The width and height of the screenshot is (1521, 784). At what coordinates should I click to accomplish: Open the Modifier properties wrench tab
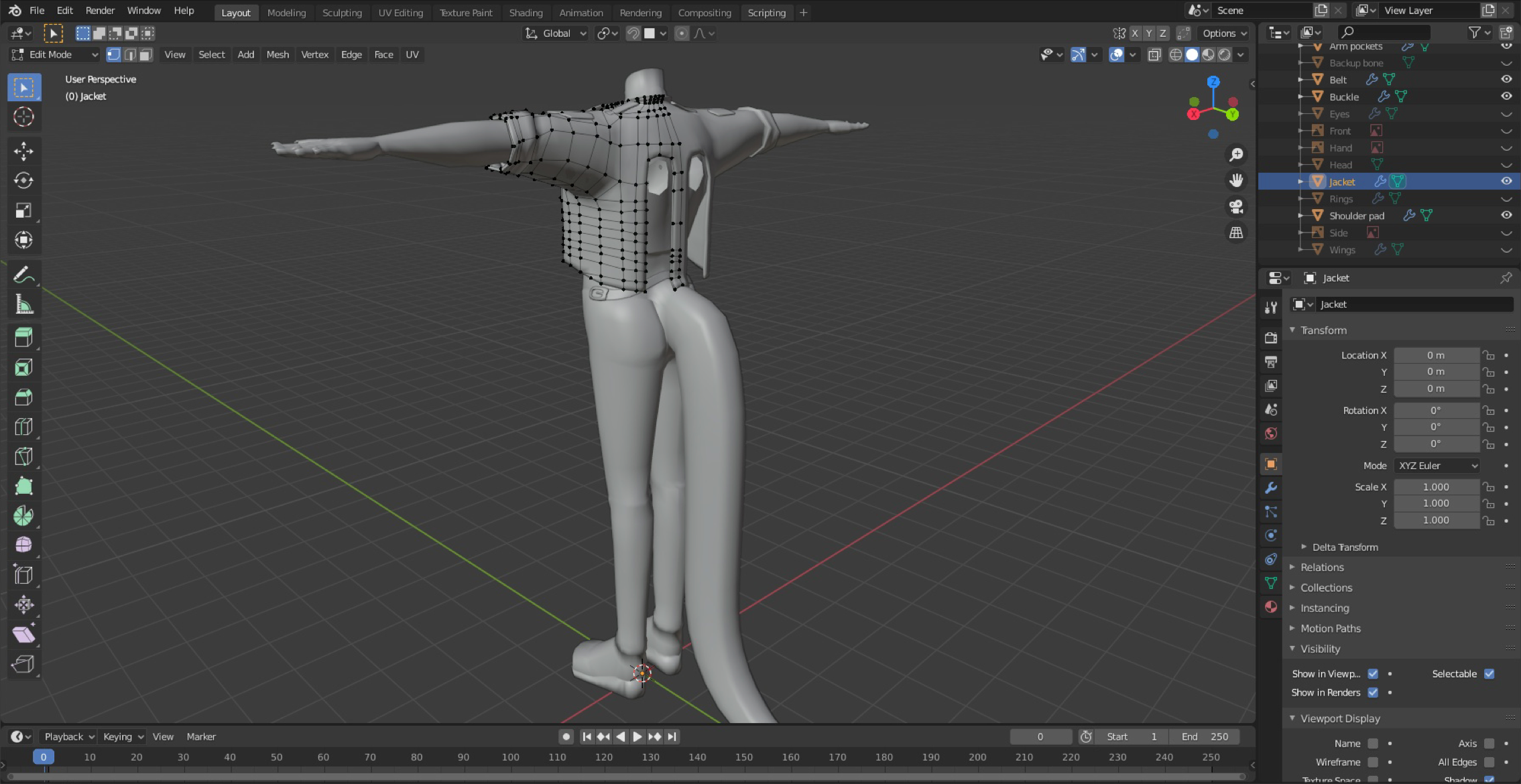pos(1270,488)
